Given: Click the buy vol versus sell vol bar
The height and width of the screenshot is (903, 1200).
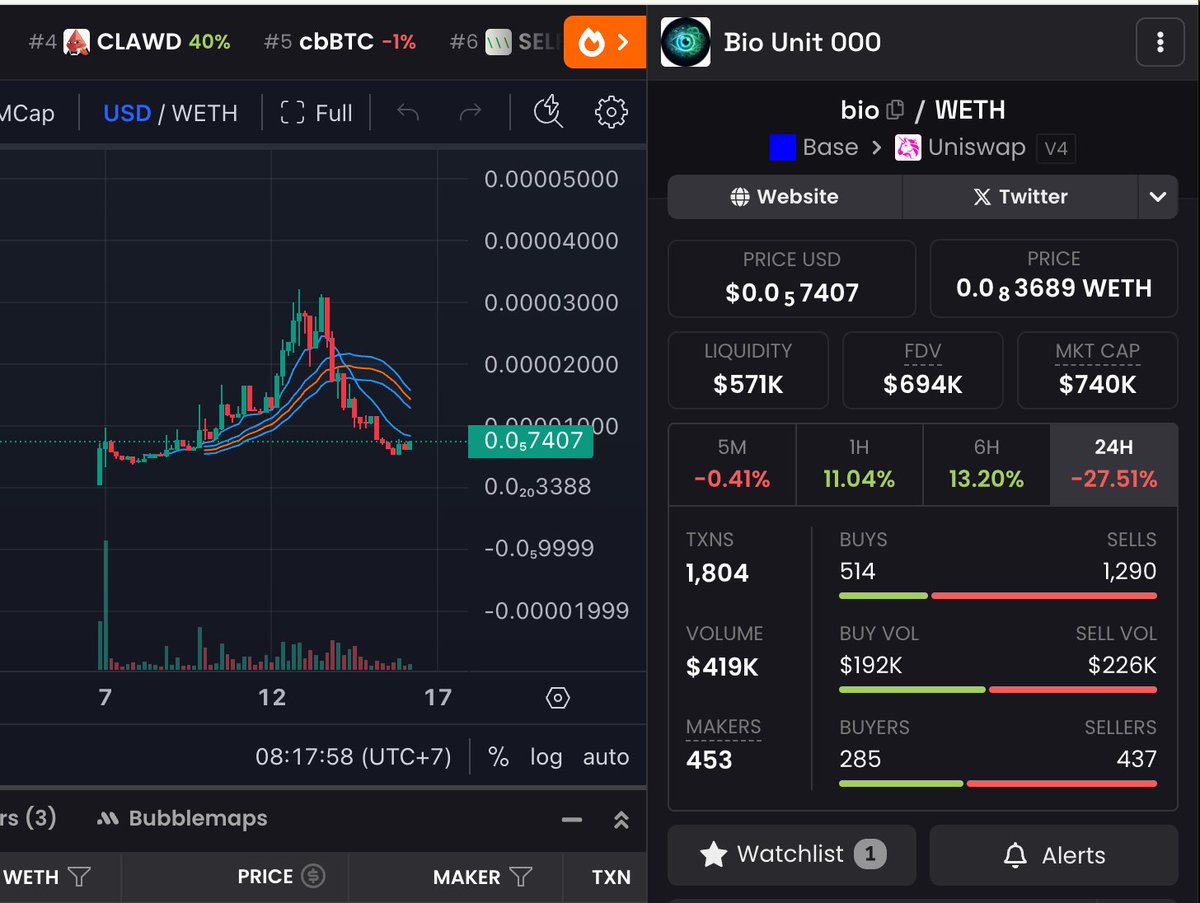Looking at the screenshot, I should [x=998, y=690].
